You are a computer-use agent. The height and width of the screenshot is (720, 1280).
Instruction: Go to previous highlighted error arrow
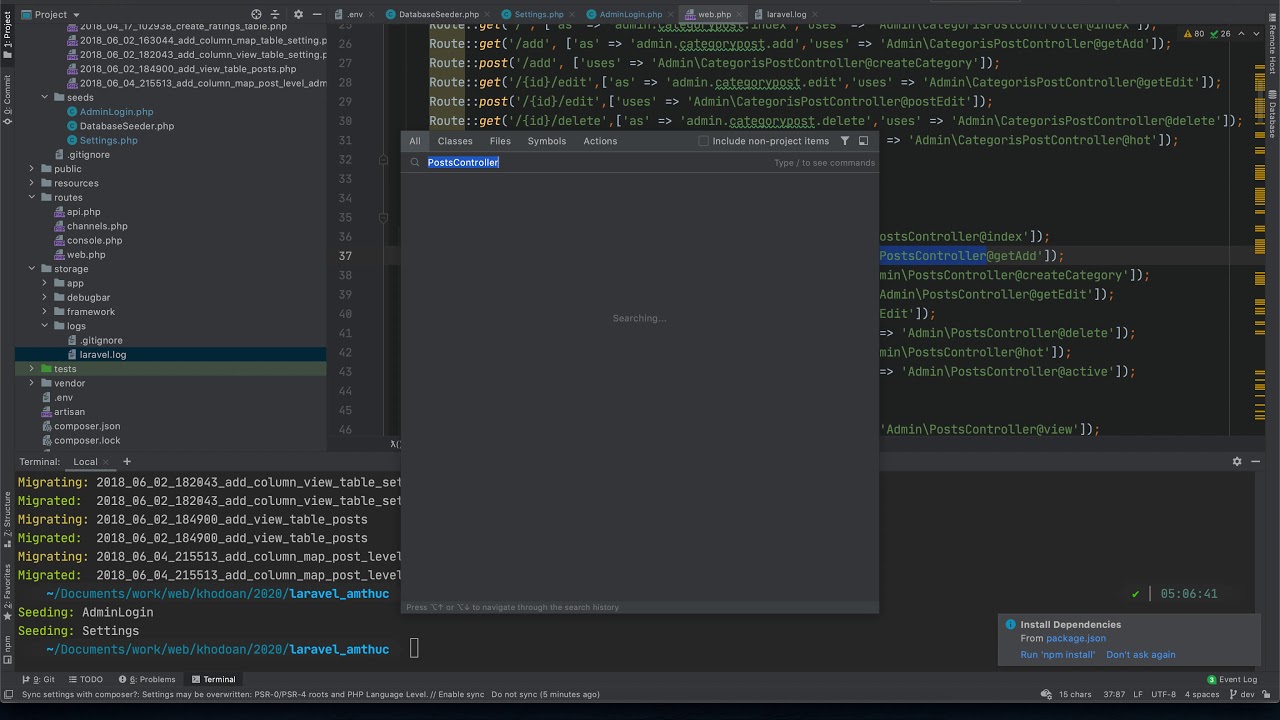coord(1241,34)
